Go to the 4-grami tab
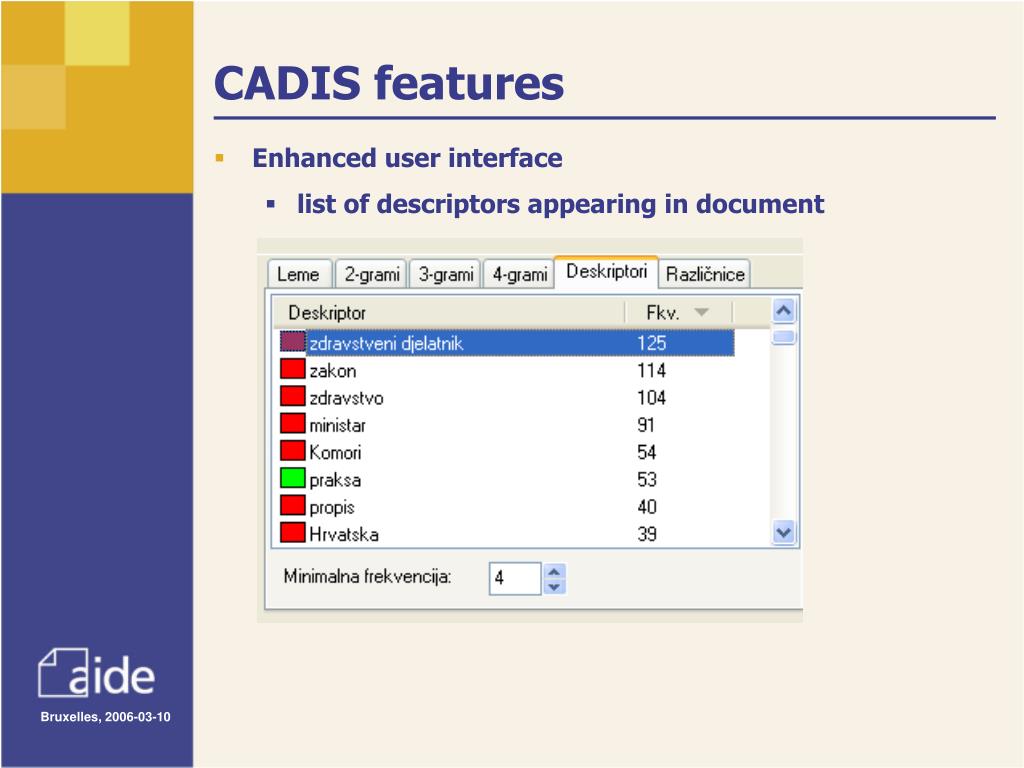1024x768 pixels. click(519, 274)
